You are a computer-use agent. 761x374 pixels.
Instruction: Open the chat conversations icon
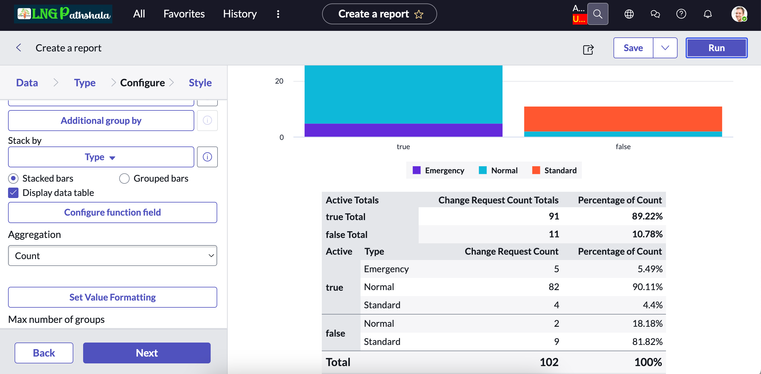point(655,14)
